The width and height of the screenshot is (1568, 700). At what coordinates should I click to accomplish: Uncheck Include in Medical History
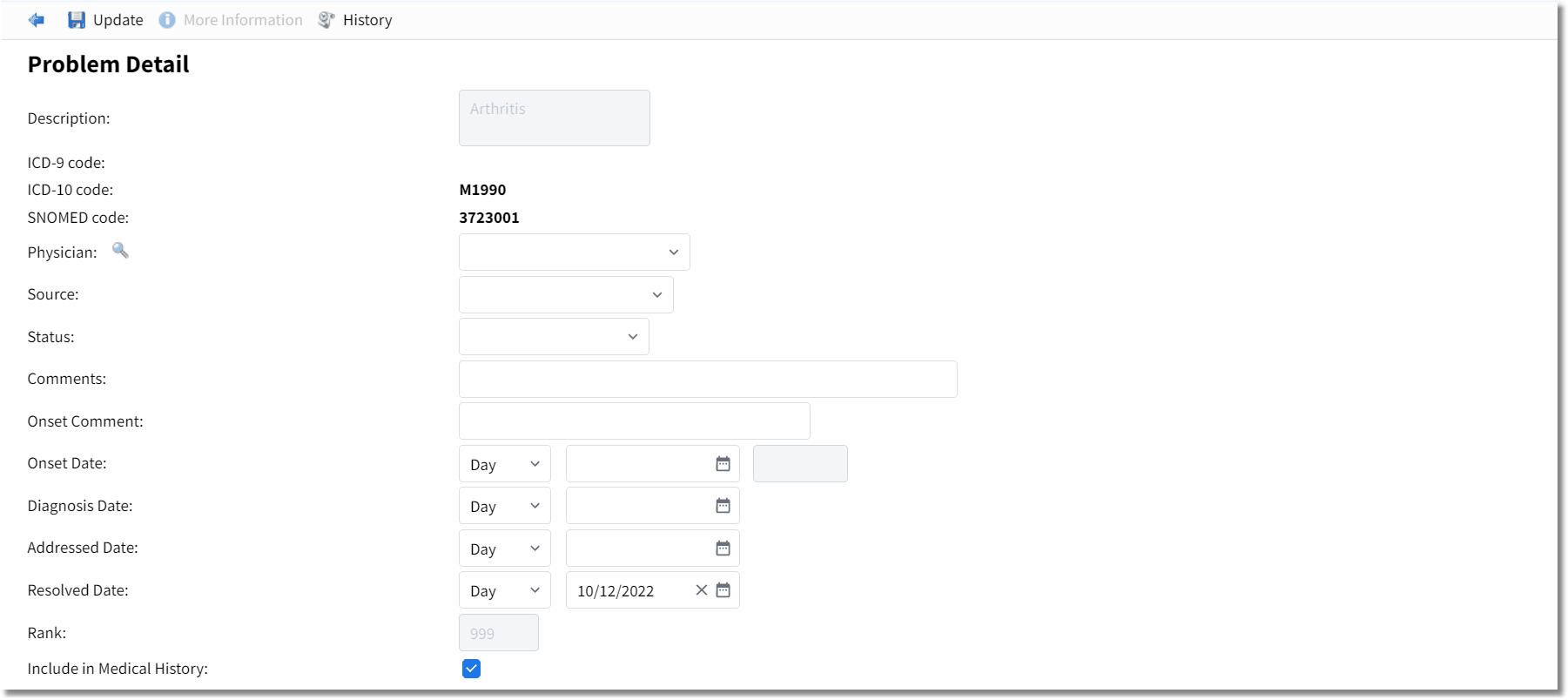point(471,669)
